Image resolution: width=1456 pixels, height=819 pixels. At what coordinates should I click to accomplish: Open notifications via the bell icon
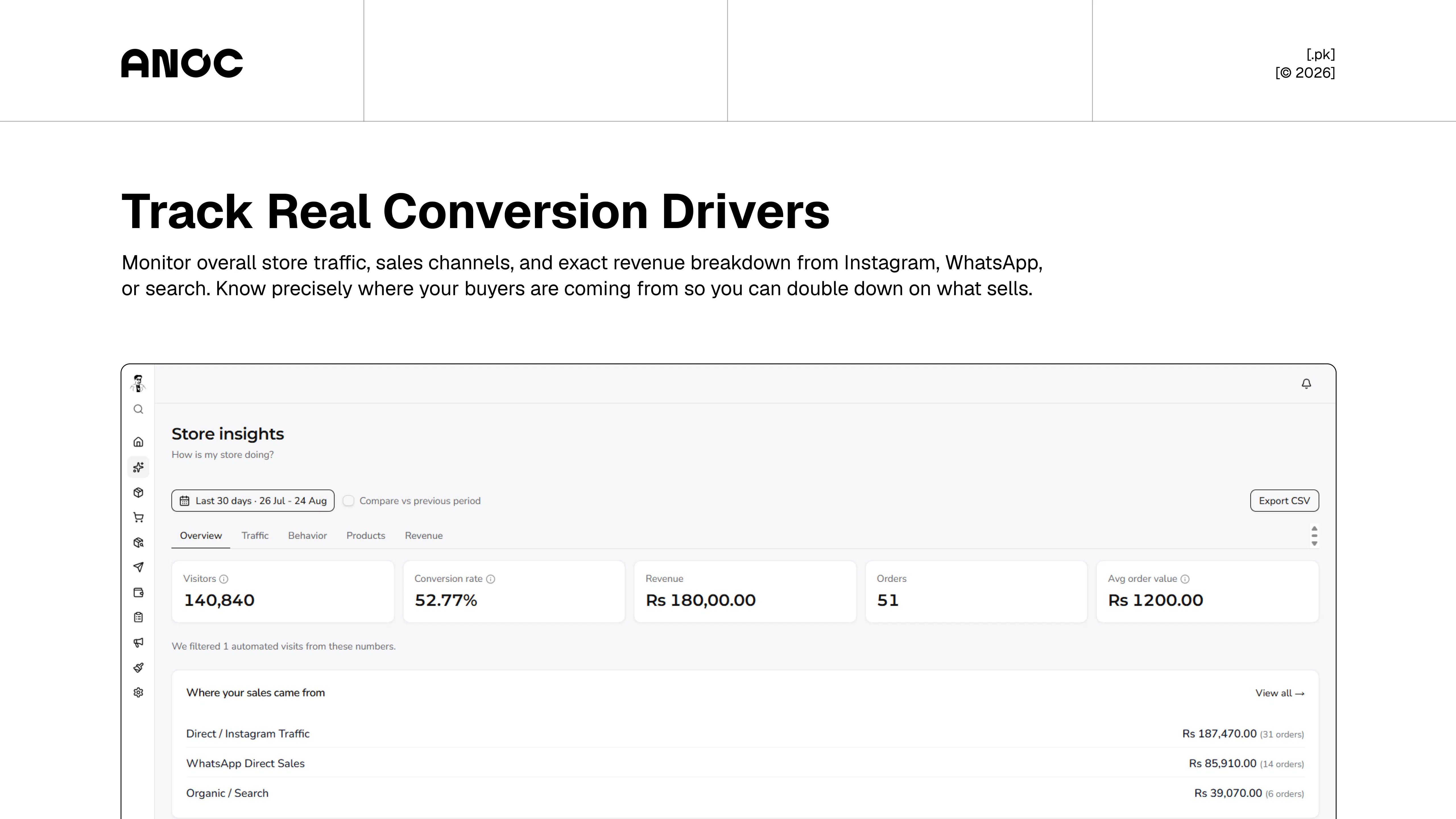[x=1306, y=384]
